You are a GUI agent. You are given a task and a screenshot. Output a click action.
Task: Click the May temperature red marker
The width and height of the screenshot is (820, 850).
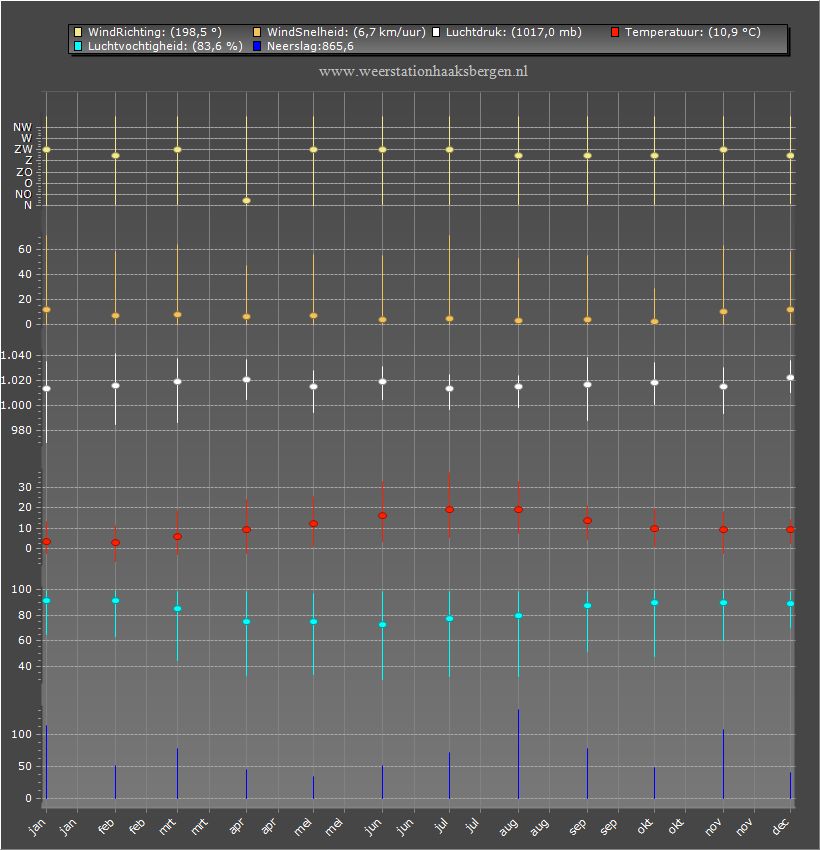tap(313, 524)
